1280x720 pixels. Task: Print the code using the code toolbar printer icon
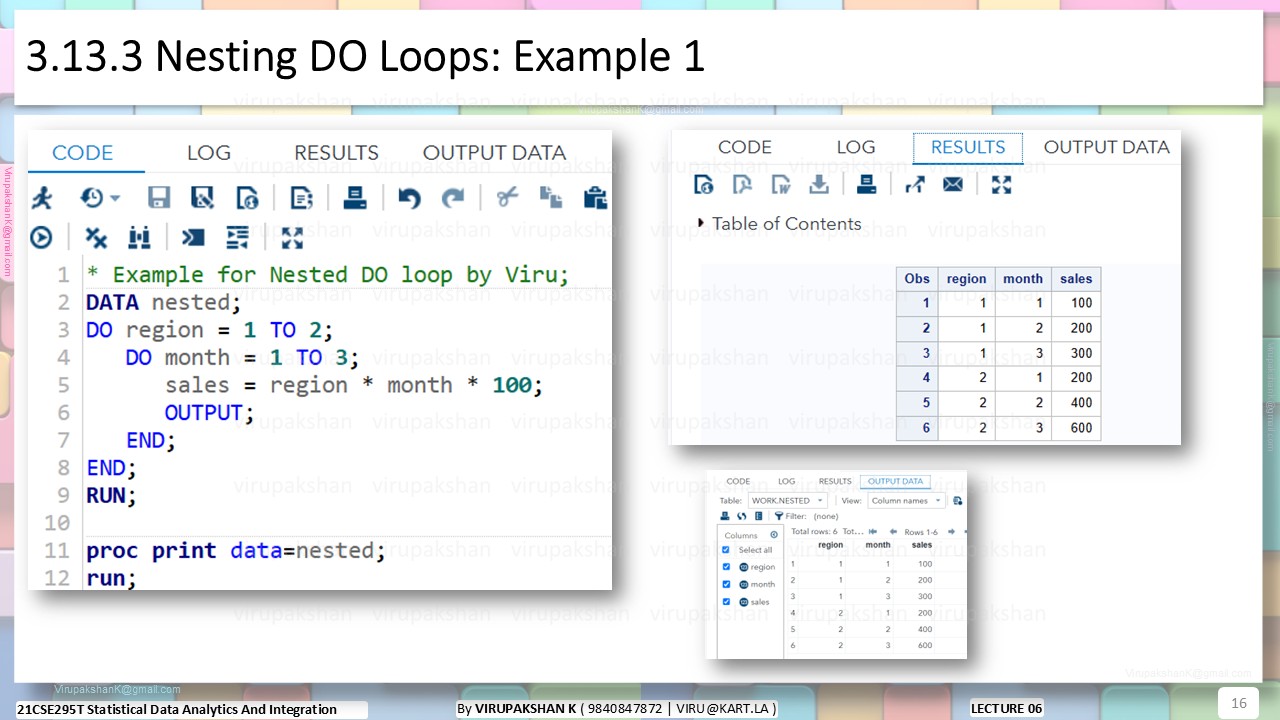tap(354, 197)
